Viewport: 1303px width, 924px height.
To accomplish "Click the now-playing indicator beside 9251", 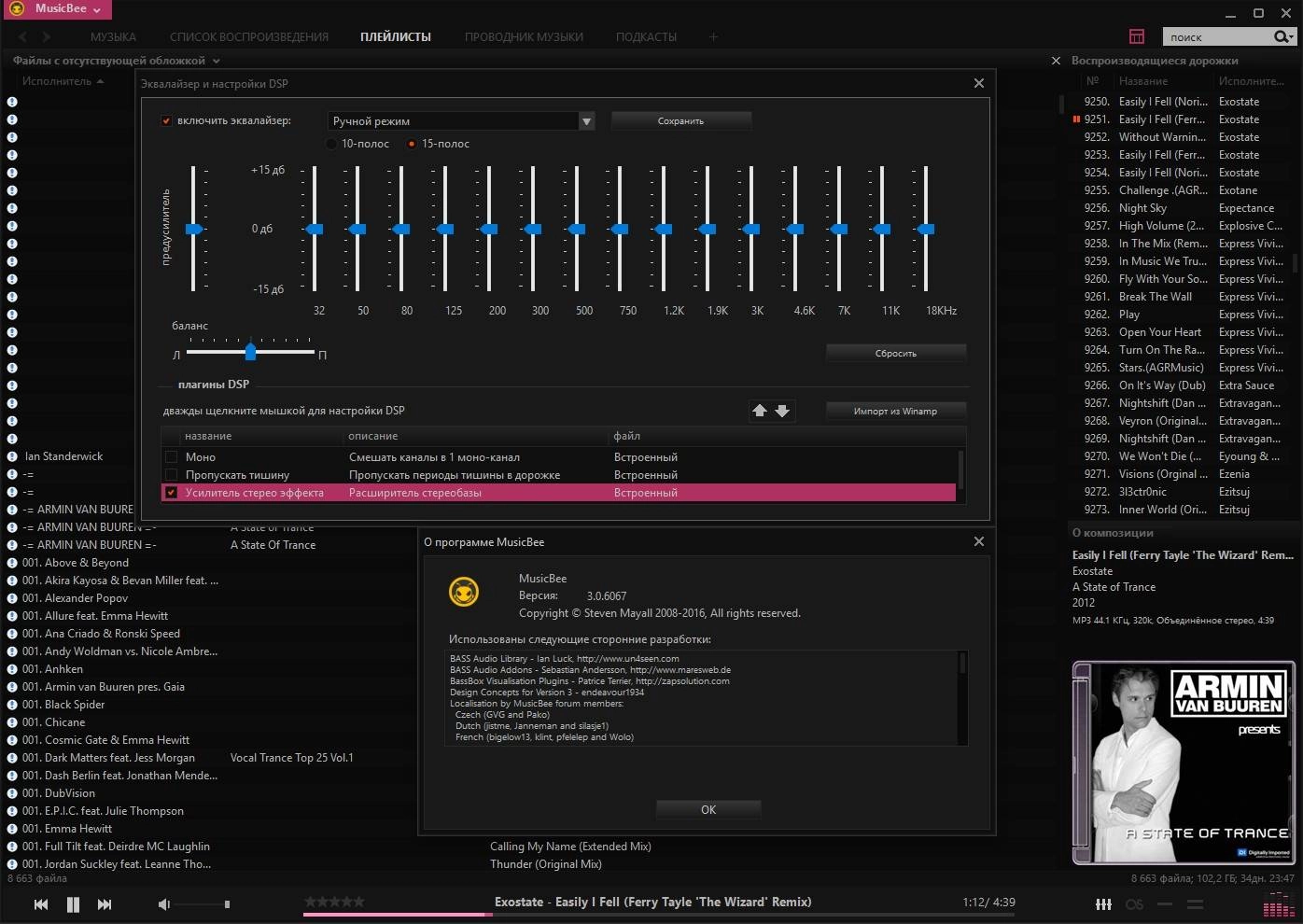I will [x=1076, y=119].
